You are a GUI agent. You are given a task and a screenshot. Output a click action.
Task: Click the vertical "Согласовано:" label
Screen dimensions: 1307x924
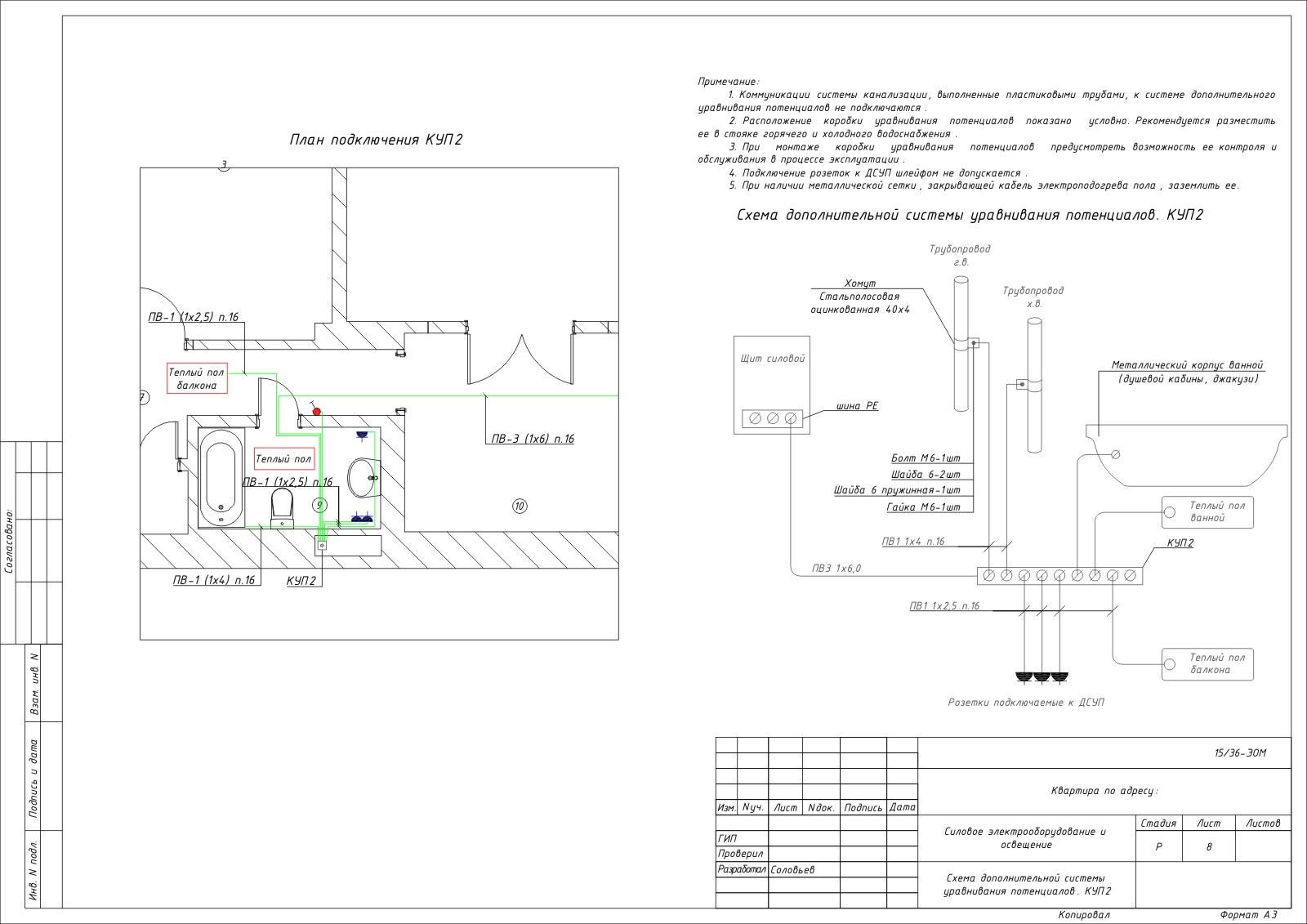9,542
